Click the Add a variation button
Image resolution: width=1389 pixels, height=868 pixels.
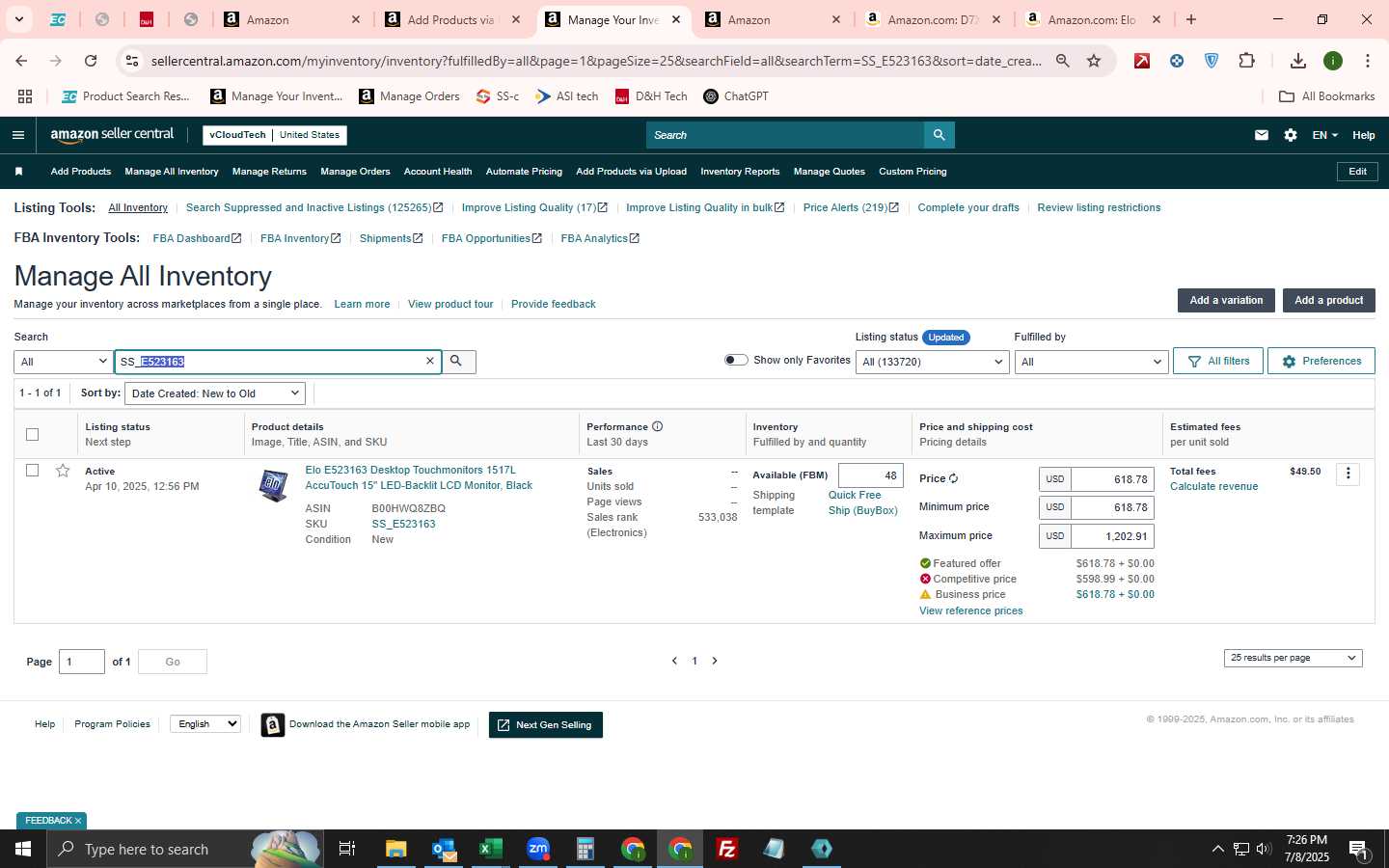1226,300
